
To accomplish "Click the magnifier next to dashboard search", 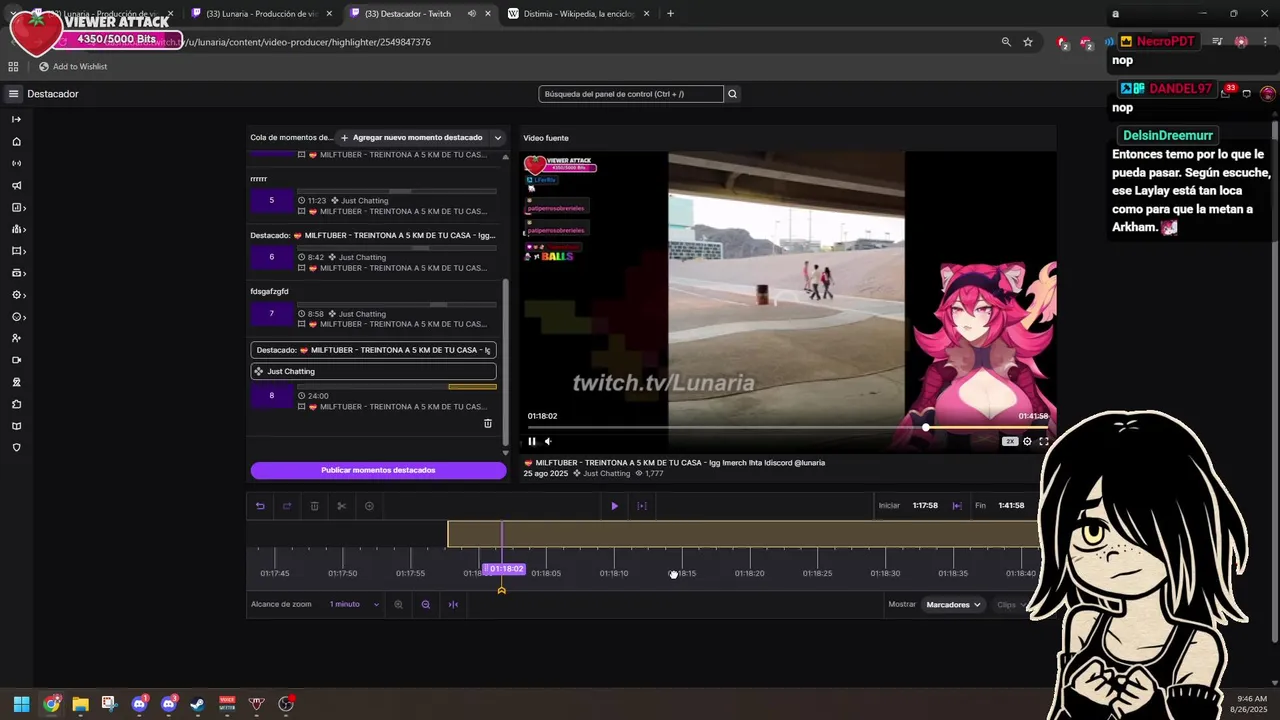I will pyautogui.click(x=732, y=94).
